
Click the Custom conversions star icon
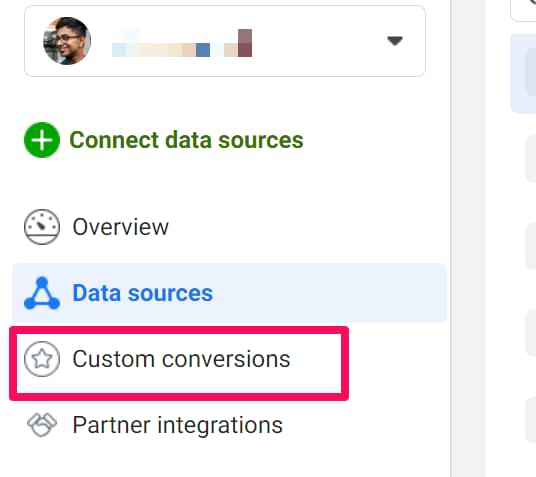(x=42, y=359)
